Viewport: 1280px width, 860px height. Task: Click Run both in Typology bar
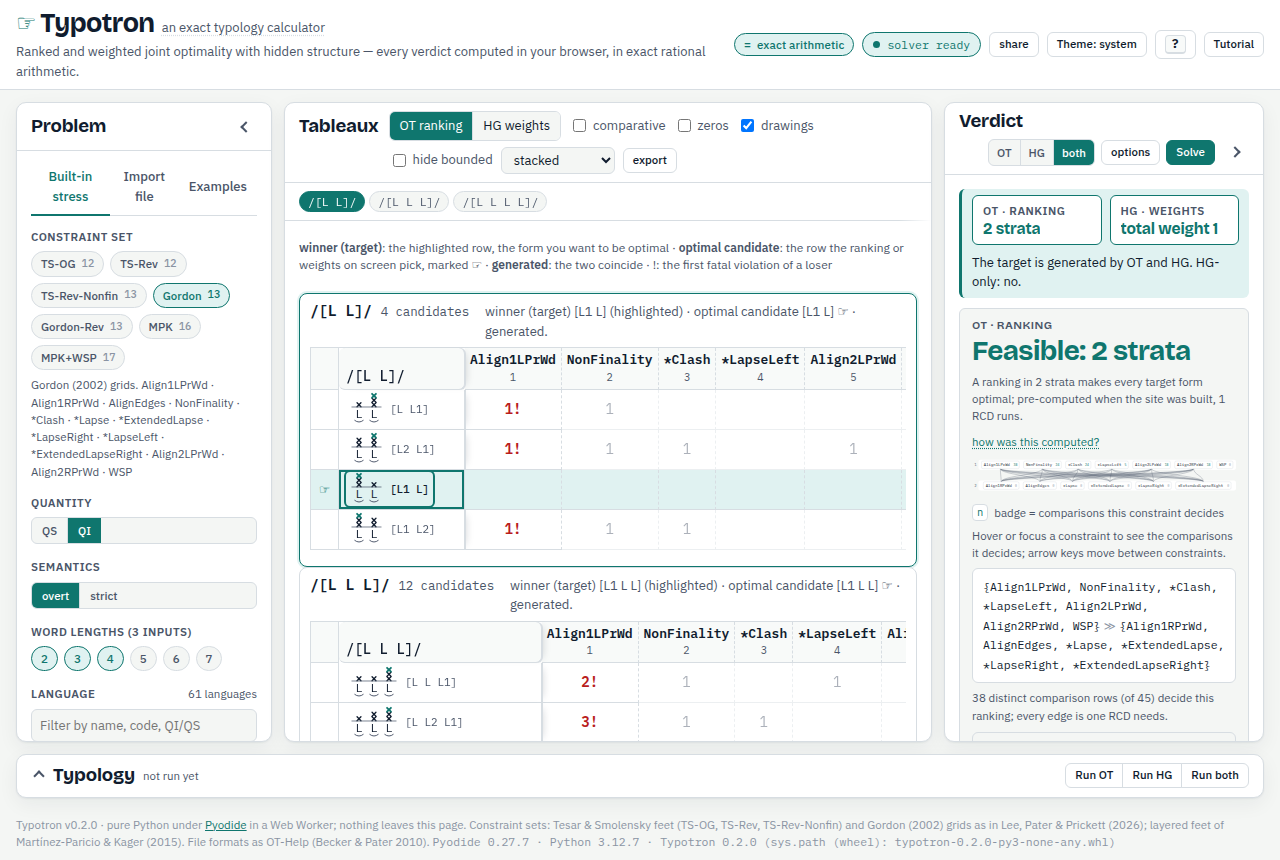[x=1215, y=775]
